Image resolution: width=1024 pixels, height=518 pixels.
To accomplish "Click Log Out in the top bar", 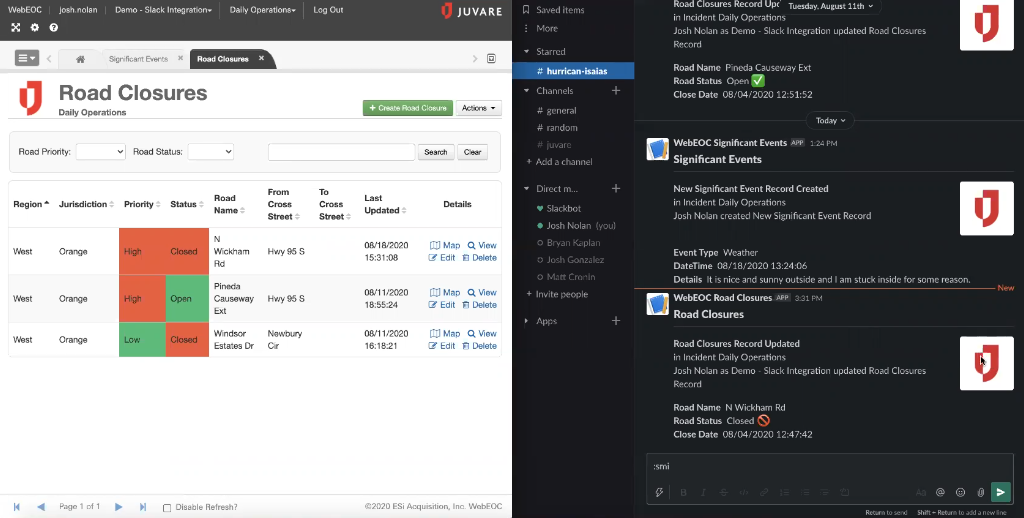I will pyautogui.click(x=328, y=10).
